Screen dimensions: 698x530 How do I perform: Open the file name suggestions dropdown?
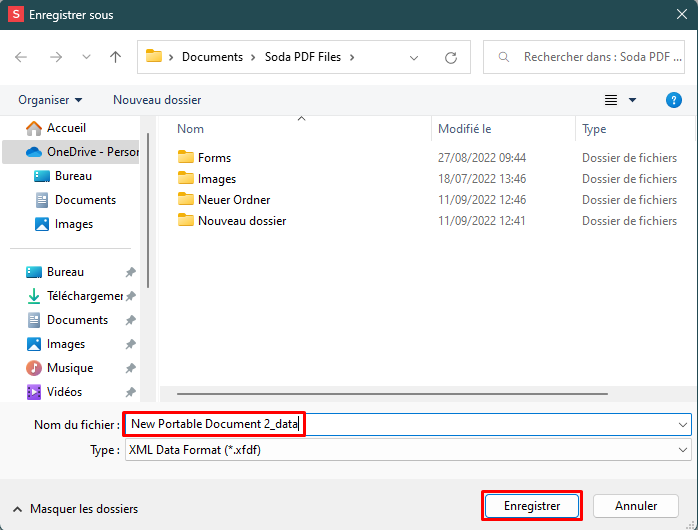(682, 425)
